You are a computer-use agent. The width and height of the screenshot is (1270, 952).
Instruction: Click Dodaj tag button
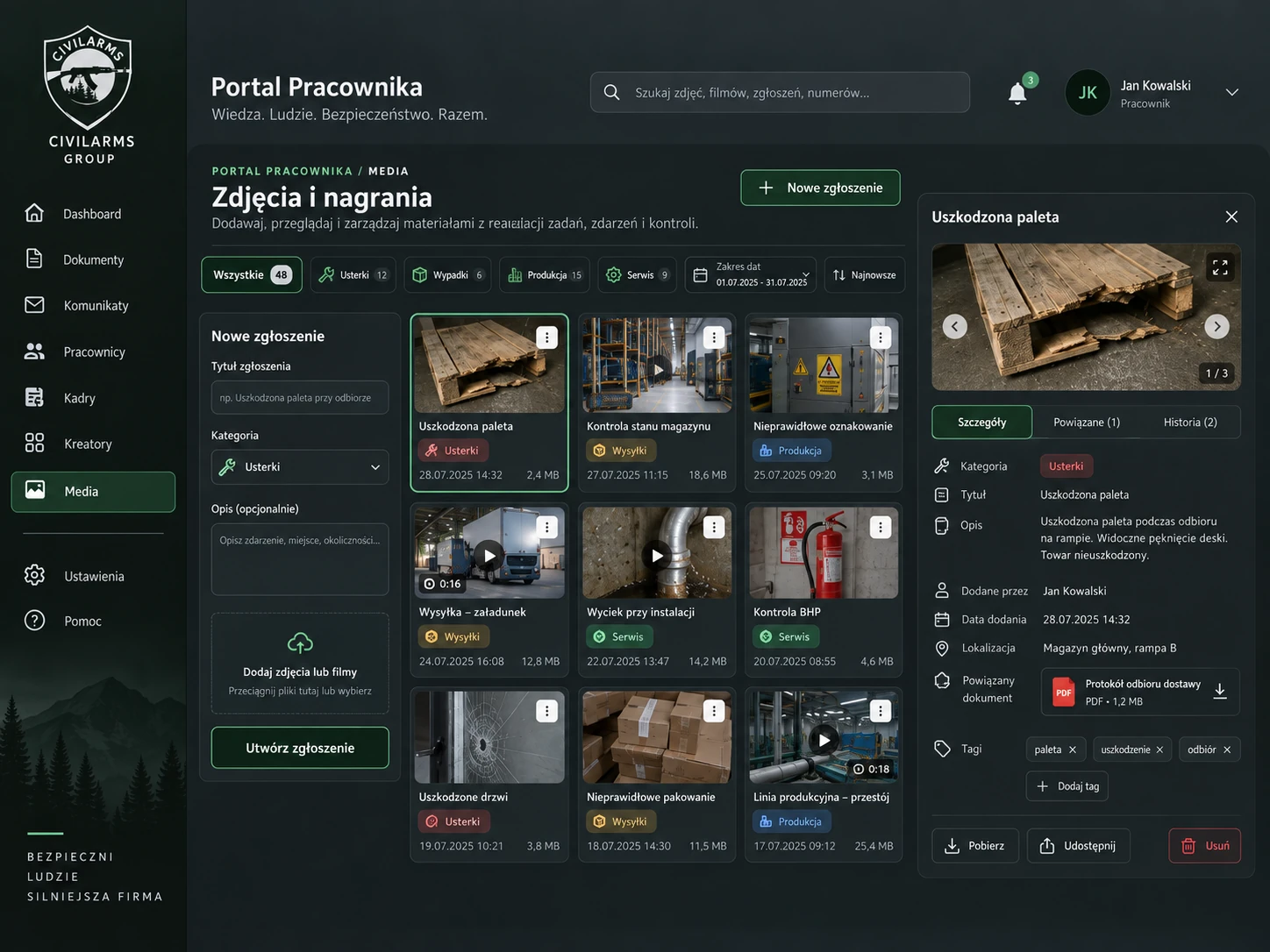click(1067, 786)
